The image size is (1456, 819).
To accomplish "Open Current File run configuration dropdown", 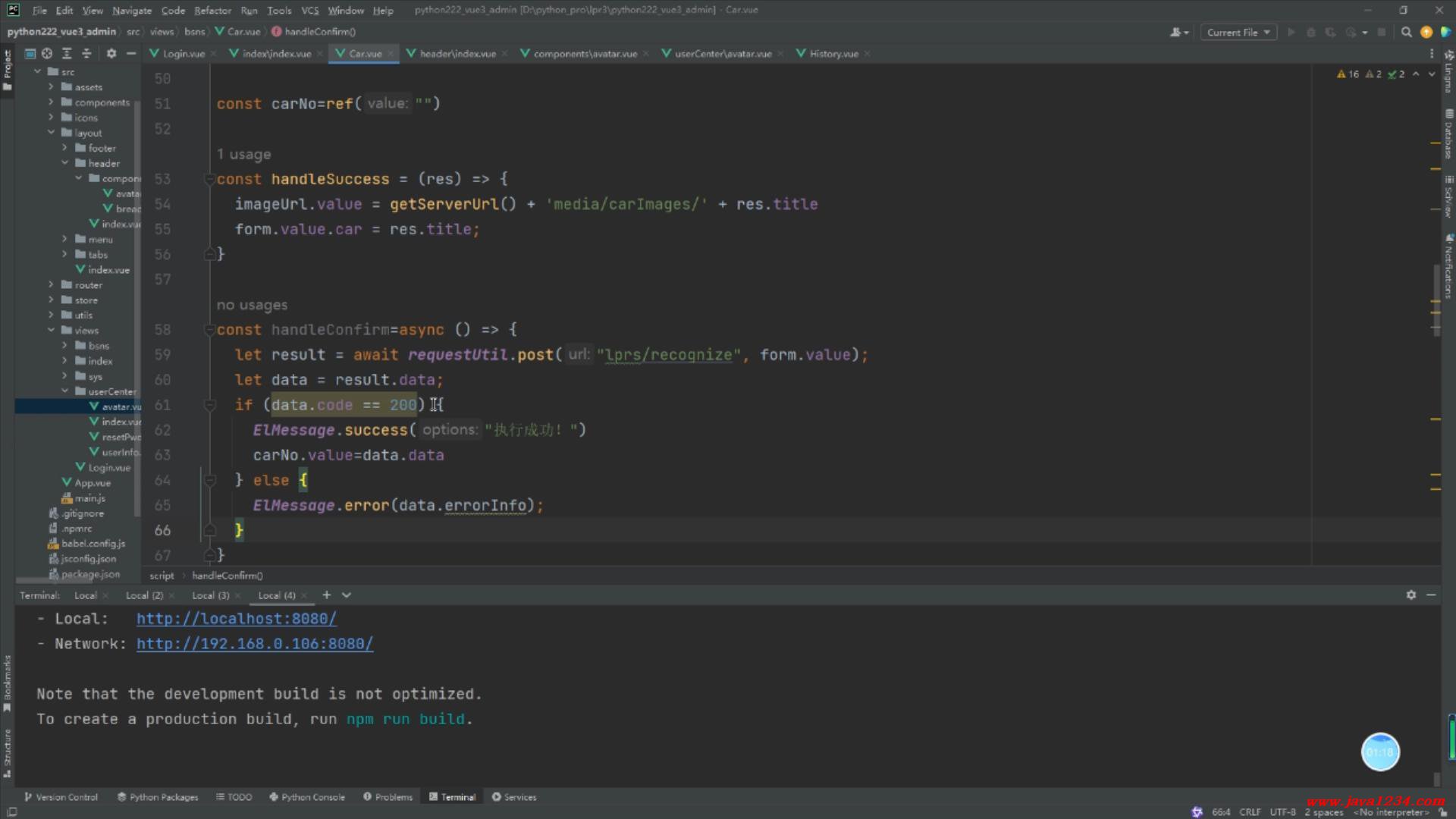I will tap(1238, 32).
